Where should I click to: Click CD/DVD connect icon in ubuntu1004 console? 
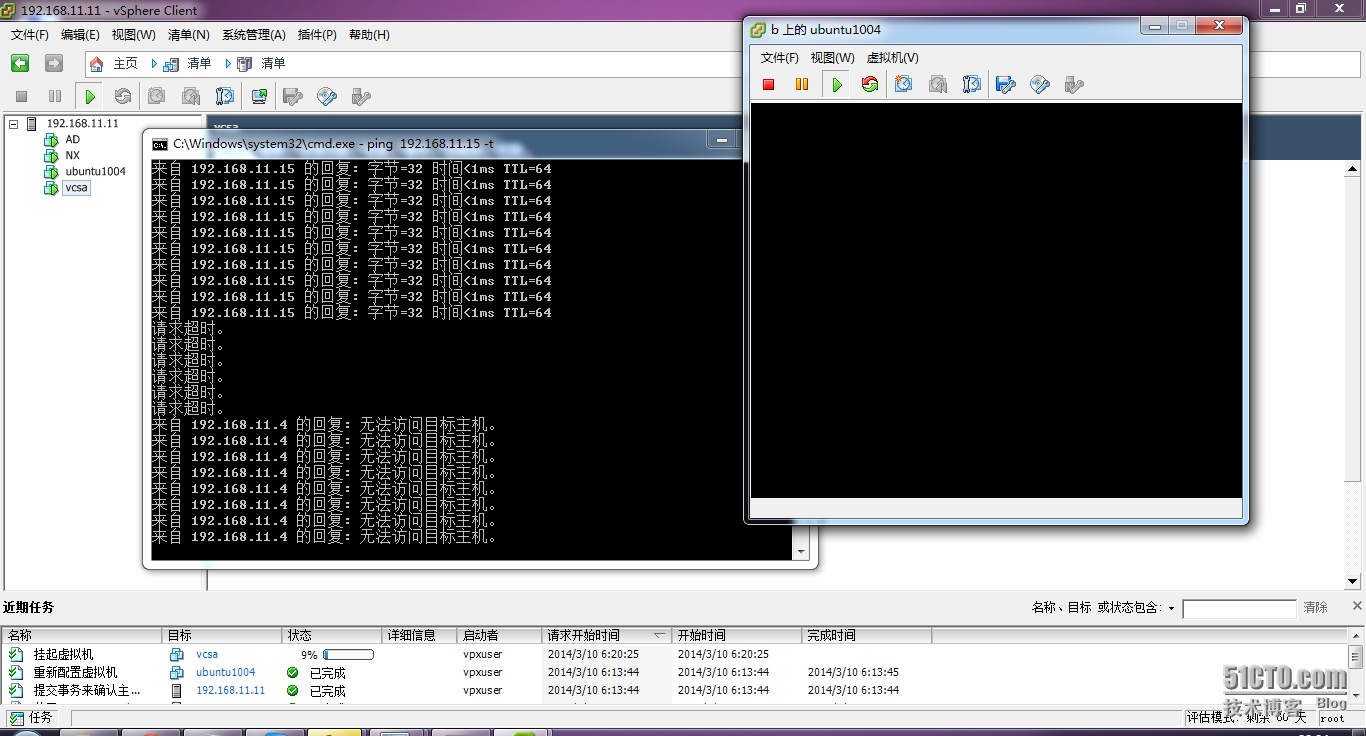tap(1040, 84)
